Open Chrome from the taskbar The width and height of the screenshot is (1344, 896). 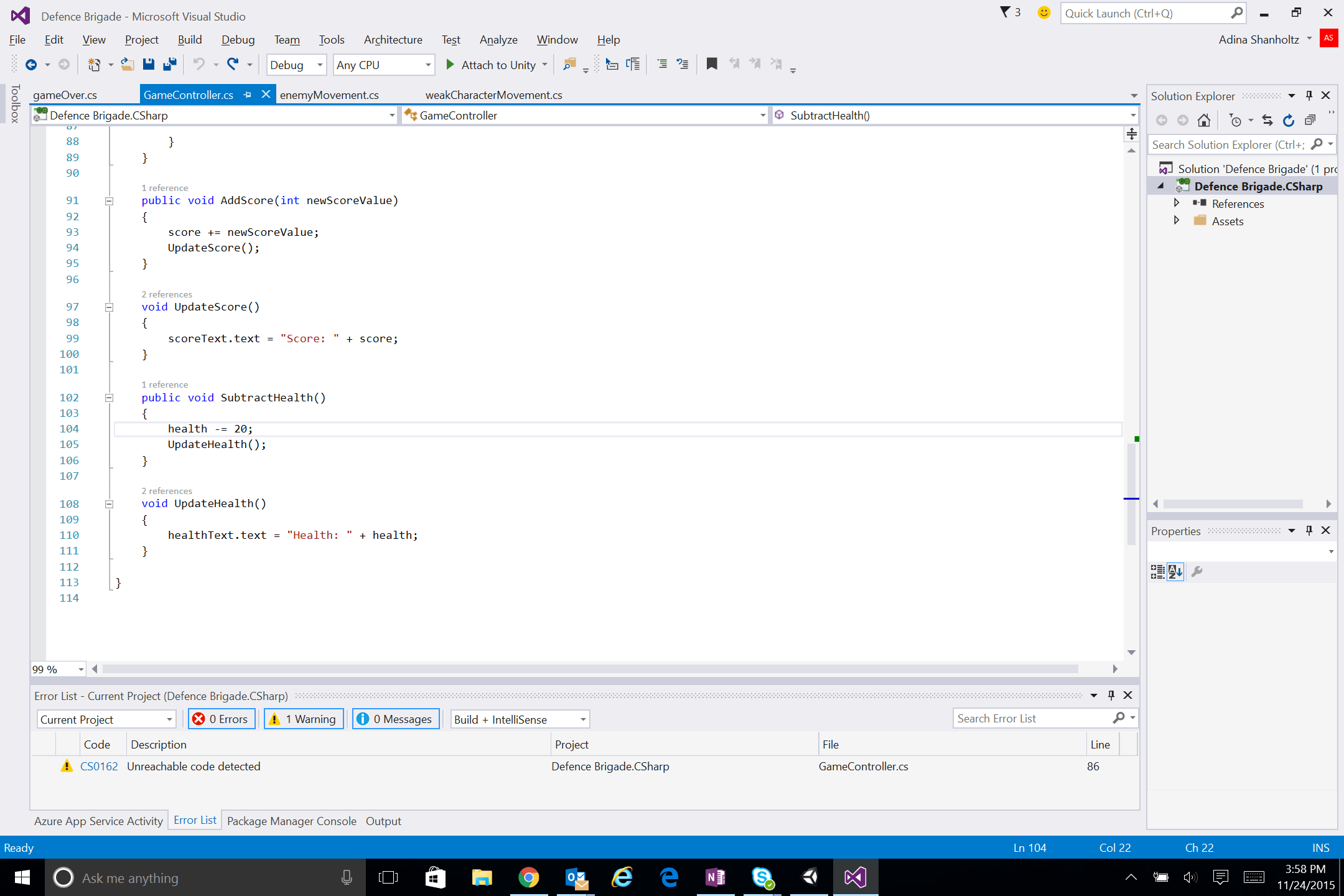528,877
